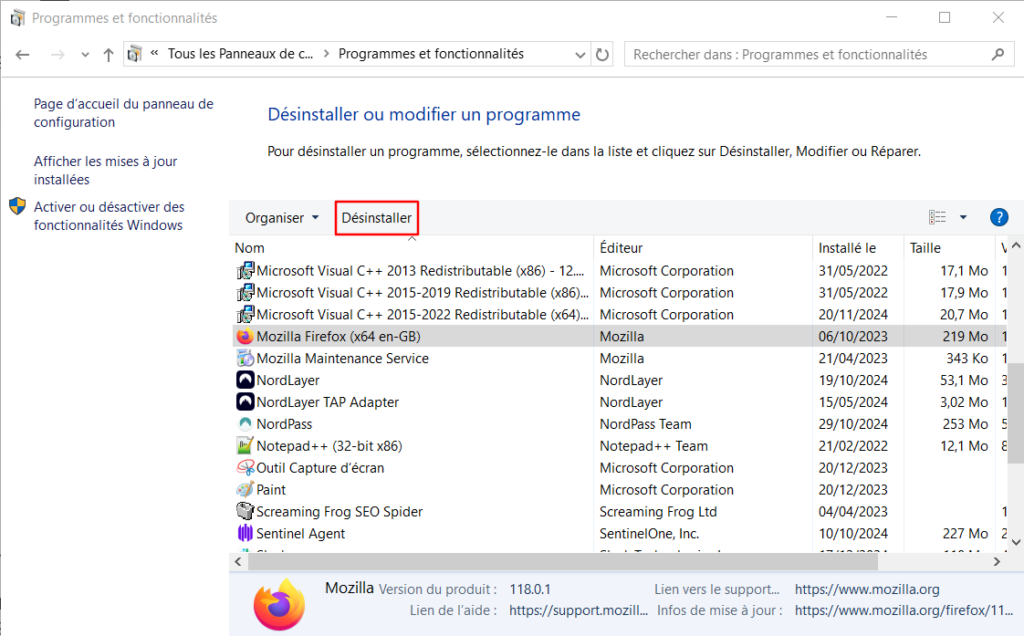Click the Sentinel Agent icon

245,533
